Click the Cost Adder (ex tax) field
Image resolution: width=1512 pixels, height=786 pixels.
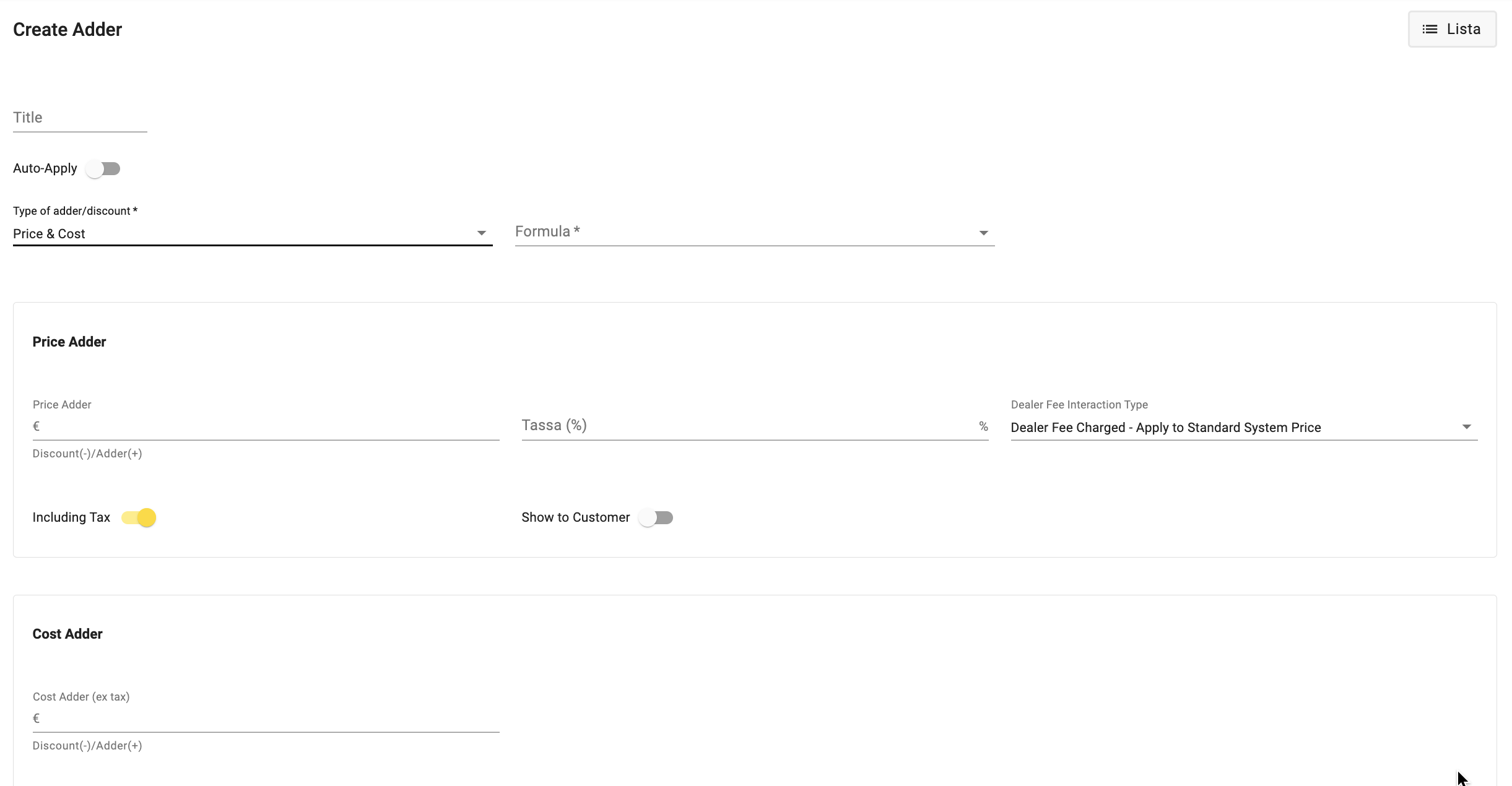coord(266,719)
